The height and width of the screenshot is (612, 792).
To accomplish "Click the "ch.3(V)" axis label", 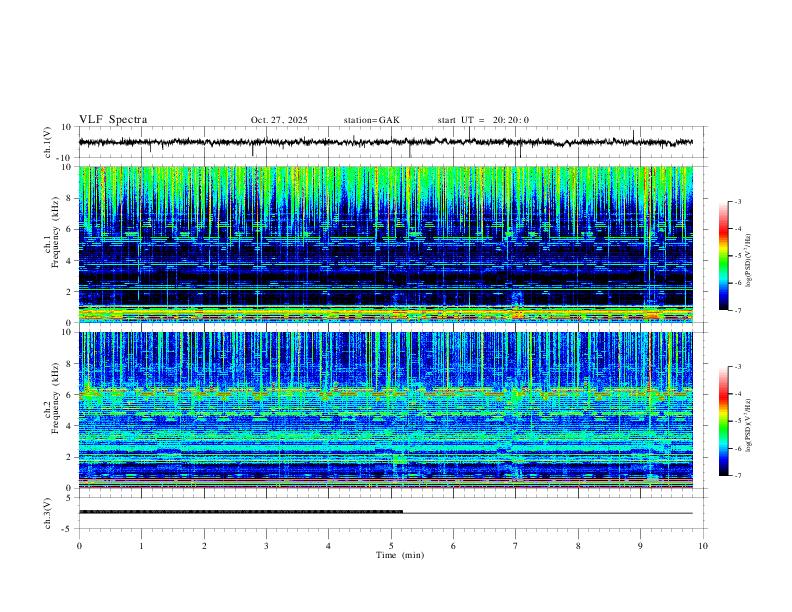I will (48, 513).
